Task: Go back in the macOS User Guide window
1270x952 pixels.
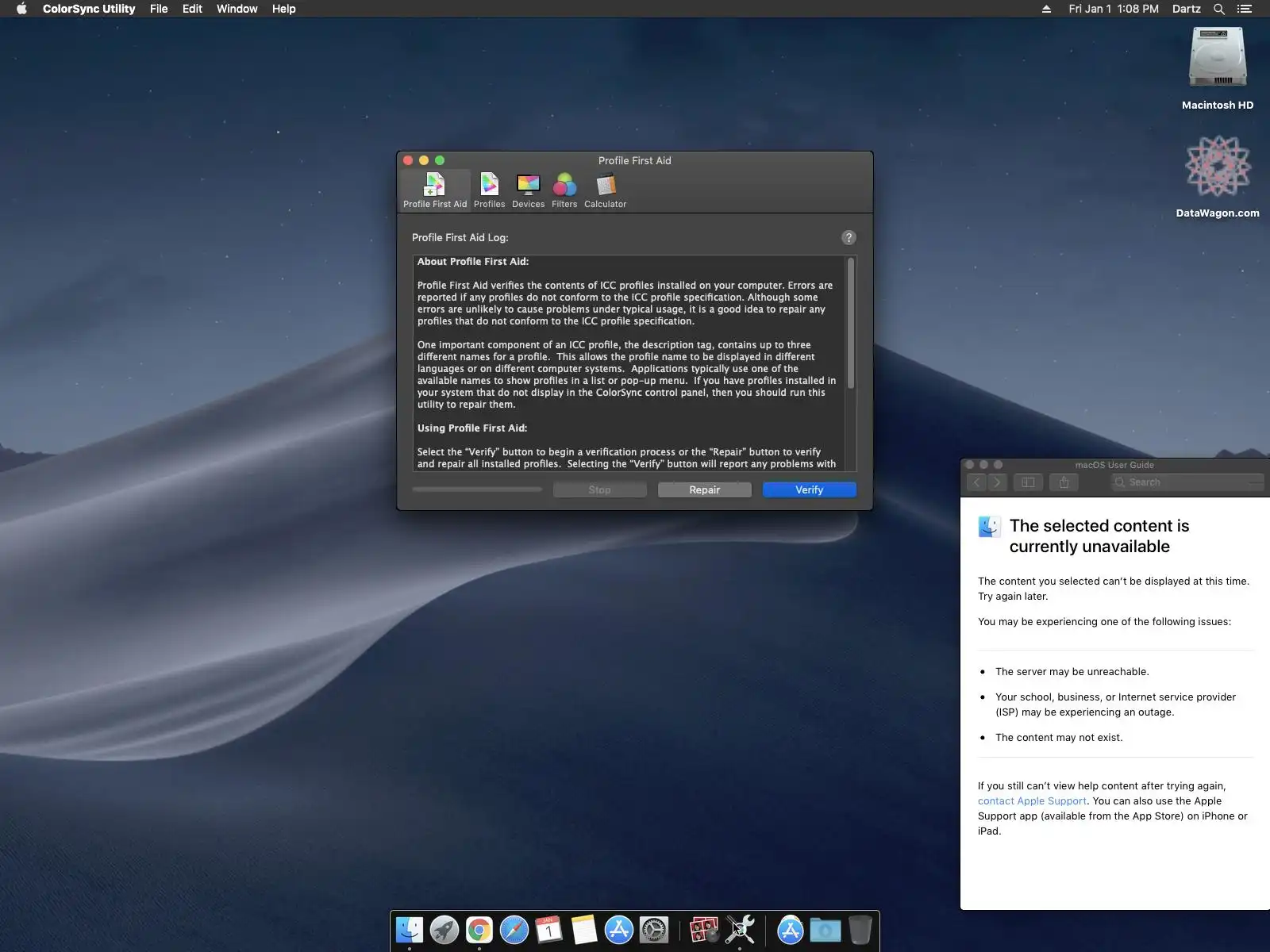Action: coord(976,482)
